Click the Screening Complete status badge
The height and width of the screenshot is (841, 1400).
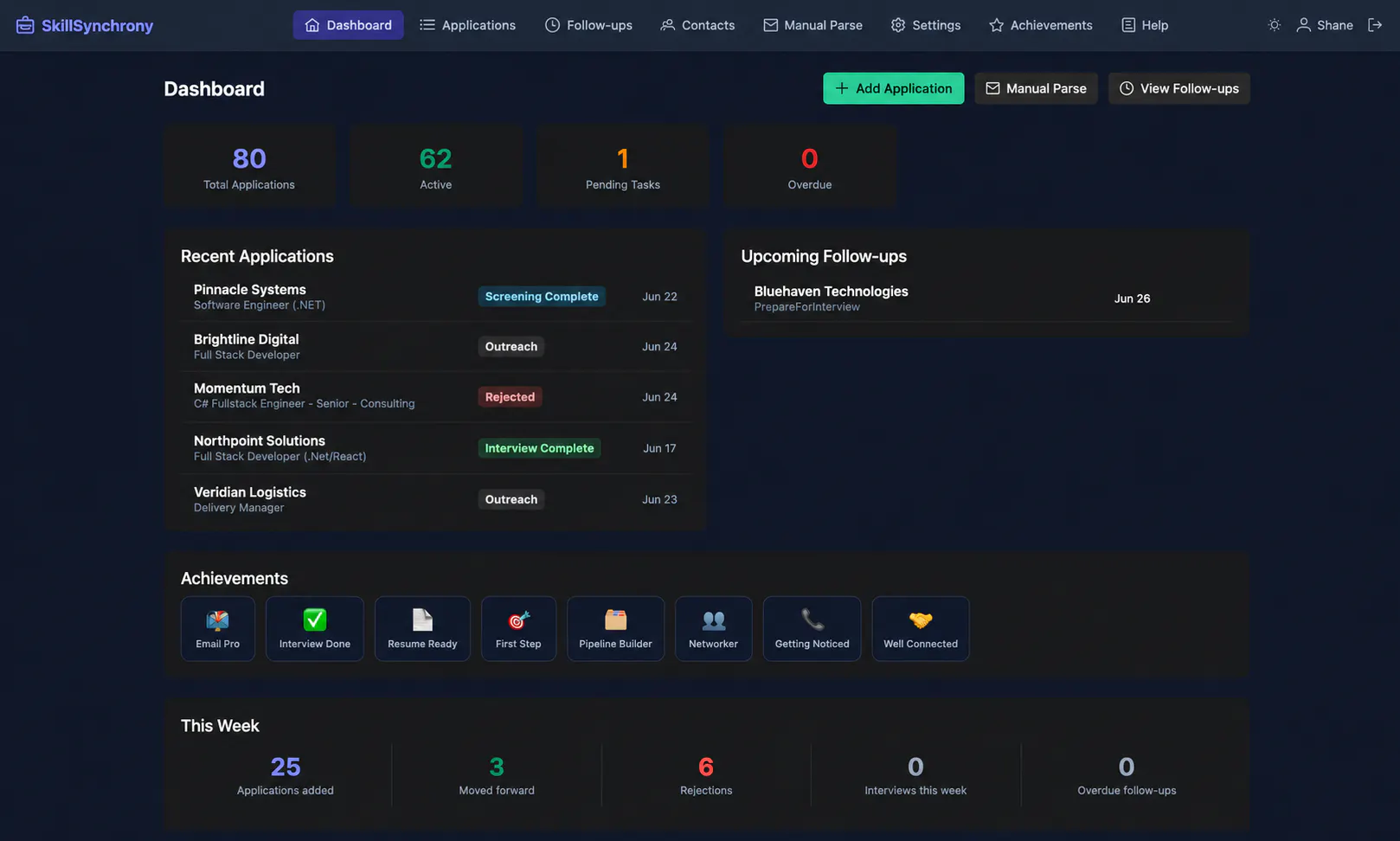pos(542,296)
